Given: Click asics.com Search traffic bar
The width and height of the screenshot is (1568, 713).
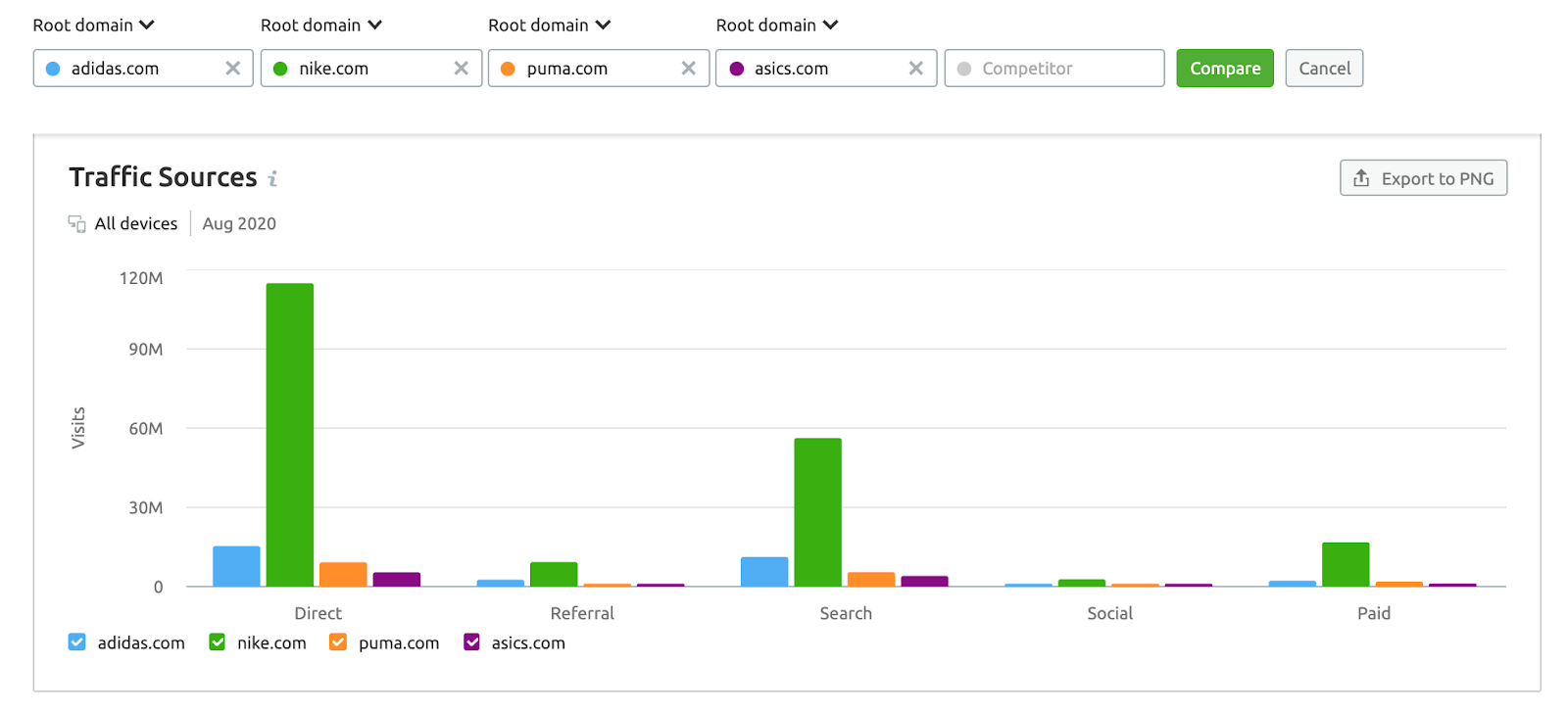Looking at the screenshot, I should [925, 582].
